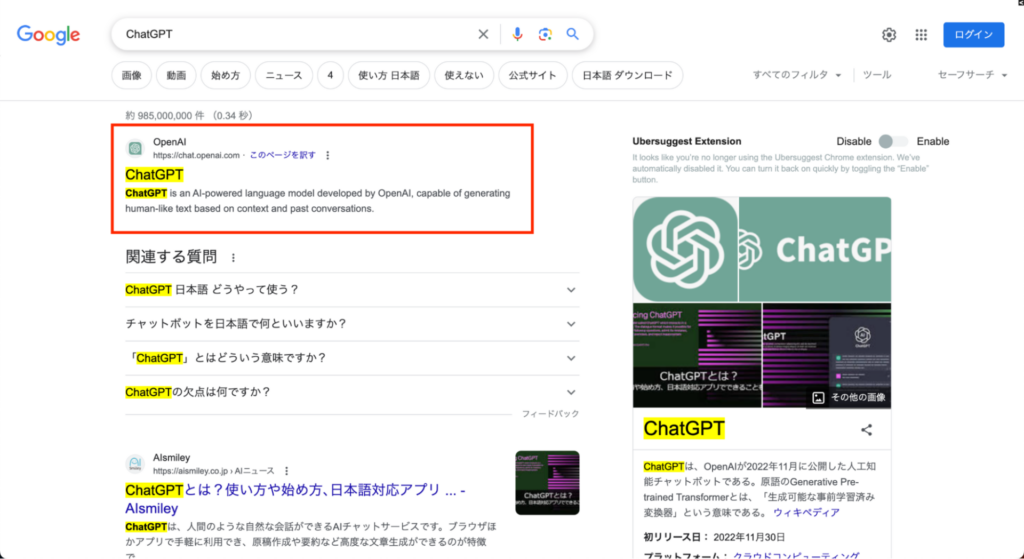Click the フィードバック link
The image size is (1024, 559).
point(550,414)
